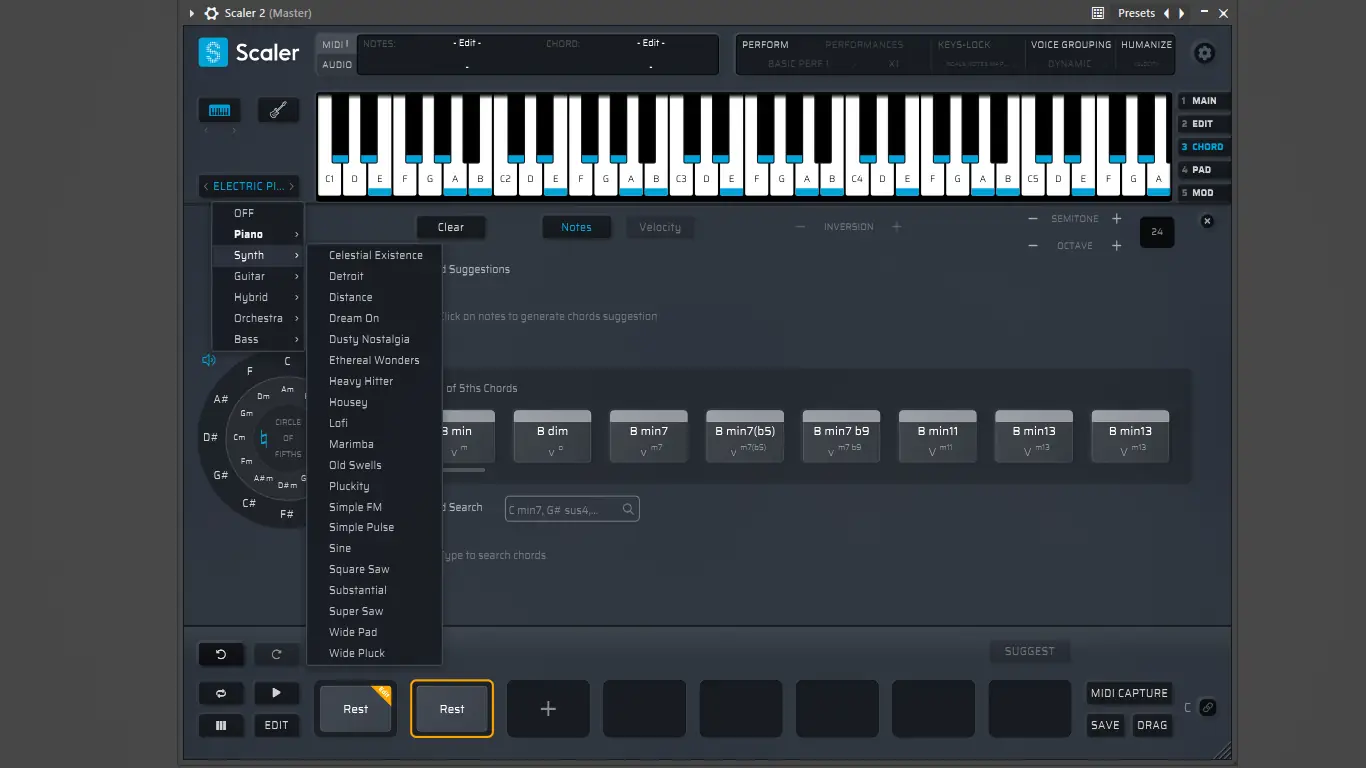The height and width of the screenshot is (768, 1366).
Task: Click the natural sign in the circle of fifths
Action: [x=264, y=439]
